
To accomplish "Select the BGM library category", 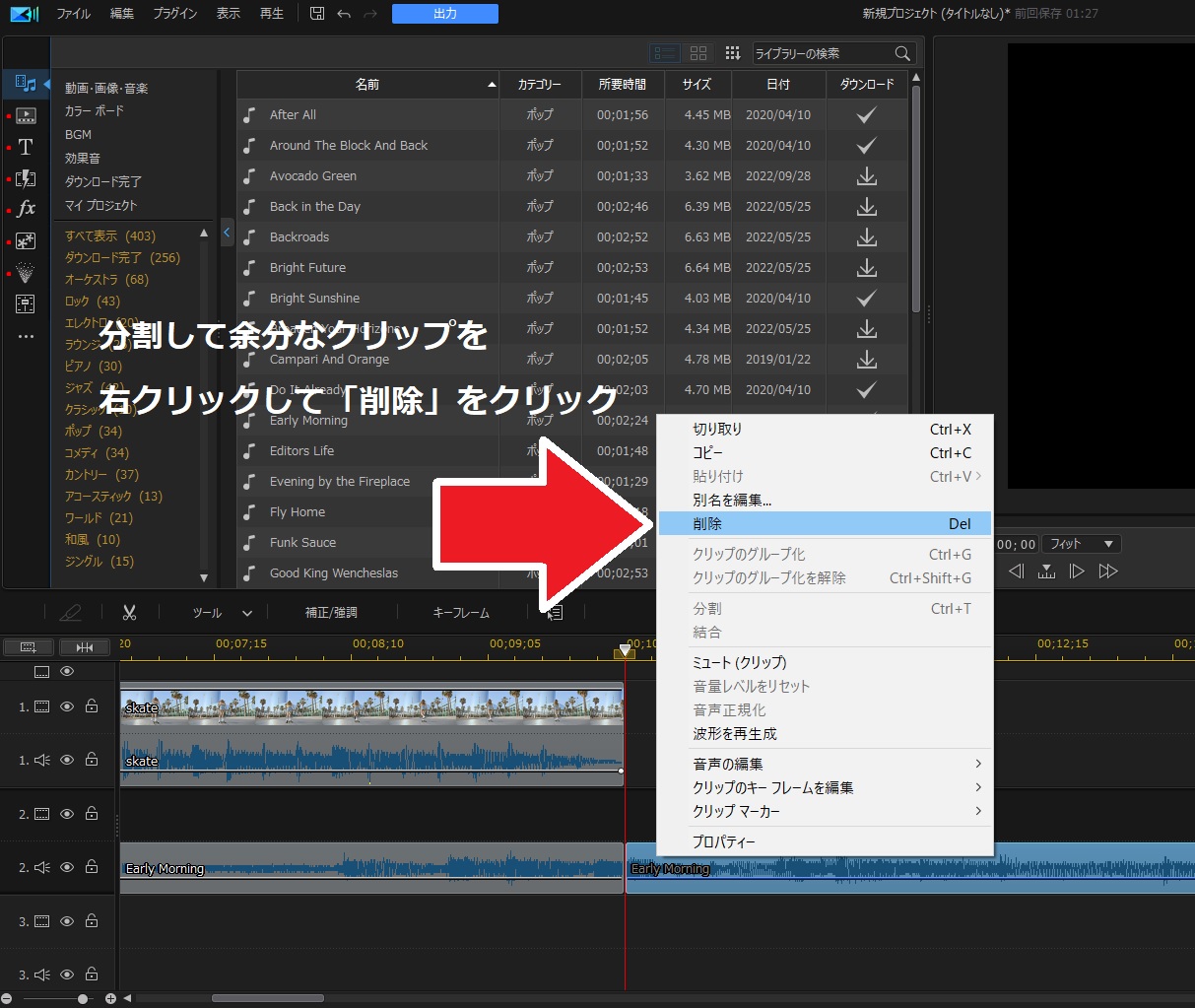I will [x=78, y=135].
